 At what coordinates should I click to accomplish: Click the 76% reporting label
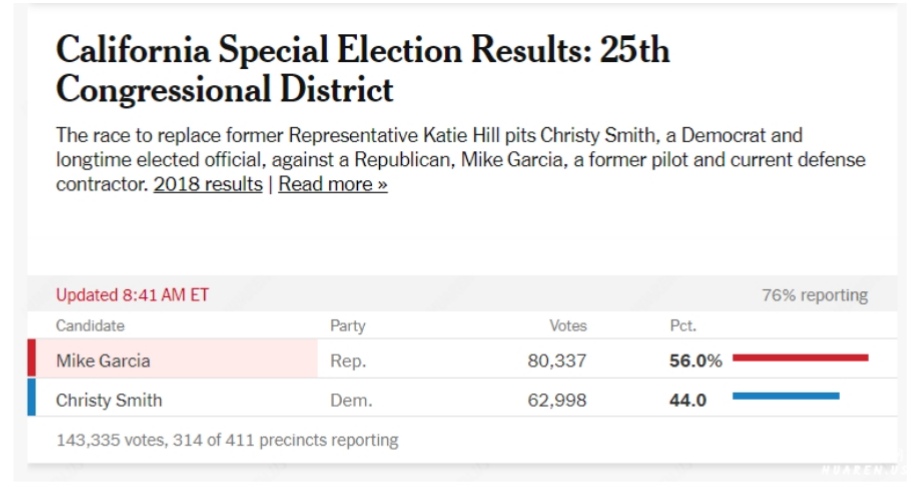(814, 295)
